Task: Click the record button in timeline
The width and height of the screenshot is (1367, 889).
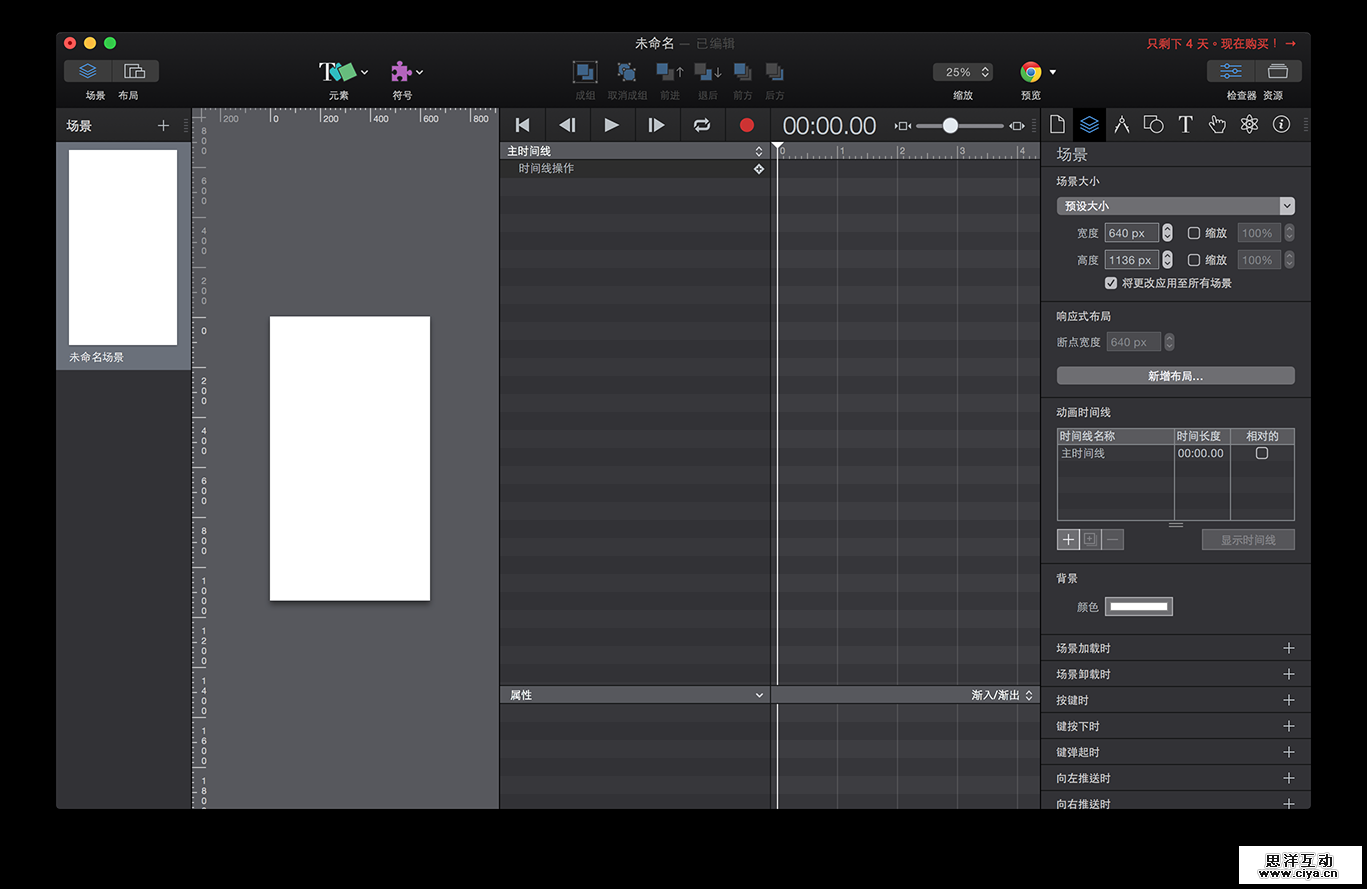Action: [746, 125]
